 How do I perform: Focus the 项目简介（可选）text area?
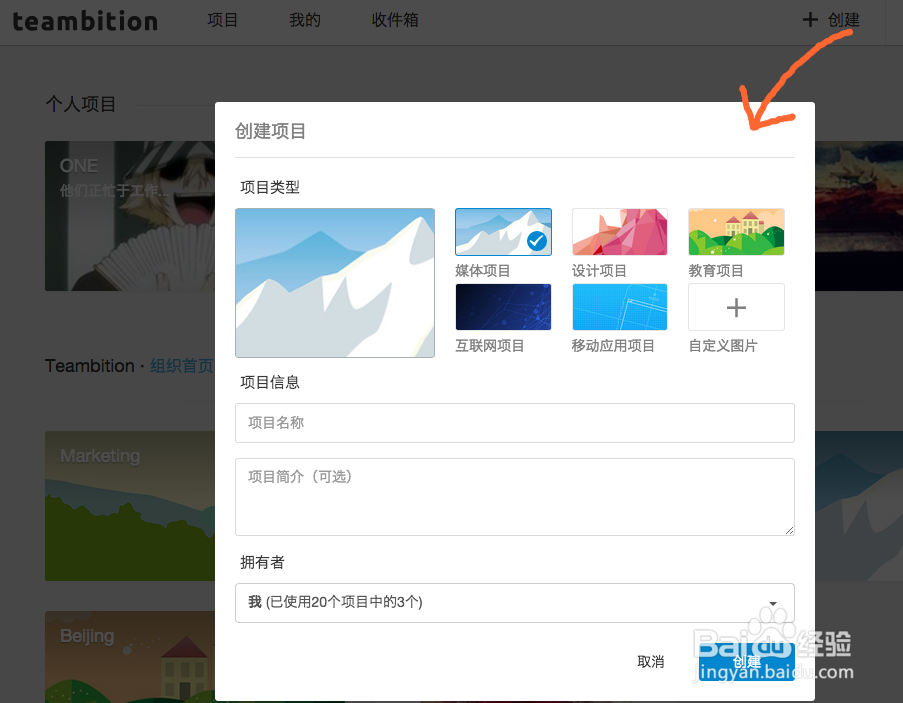tap(514, 497)
